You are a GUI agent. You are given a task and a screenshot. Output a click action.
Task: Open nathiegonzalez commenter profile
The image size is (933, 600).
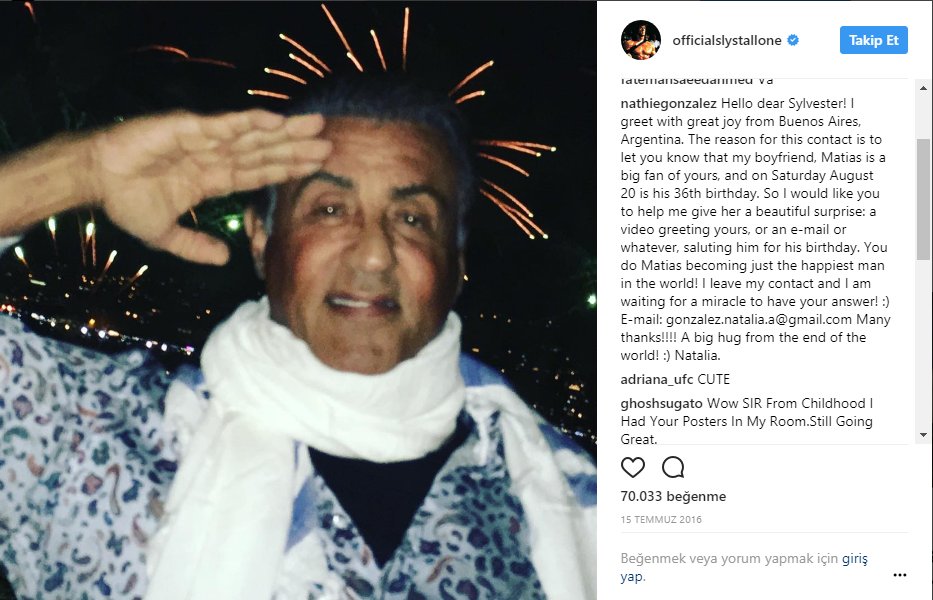click(668, 104)
